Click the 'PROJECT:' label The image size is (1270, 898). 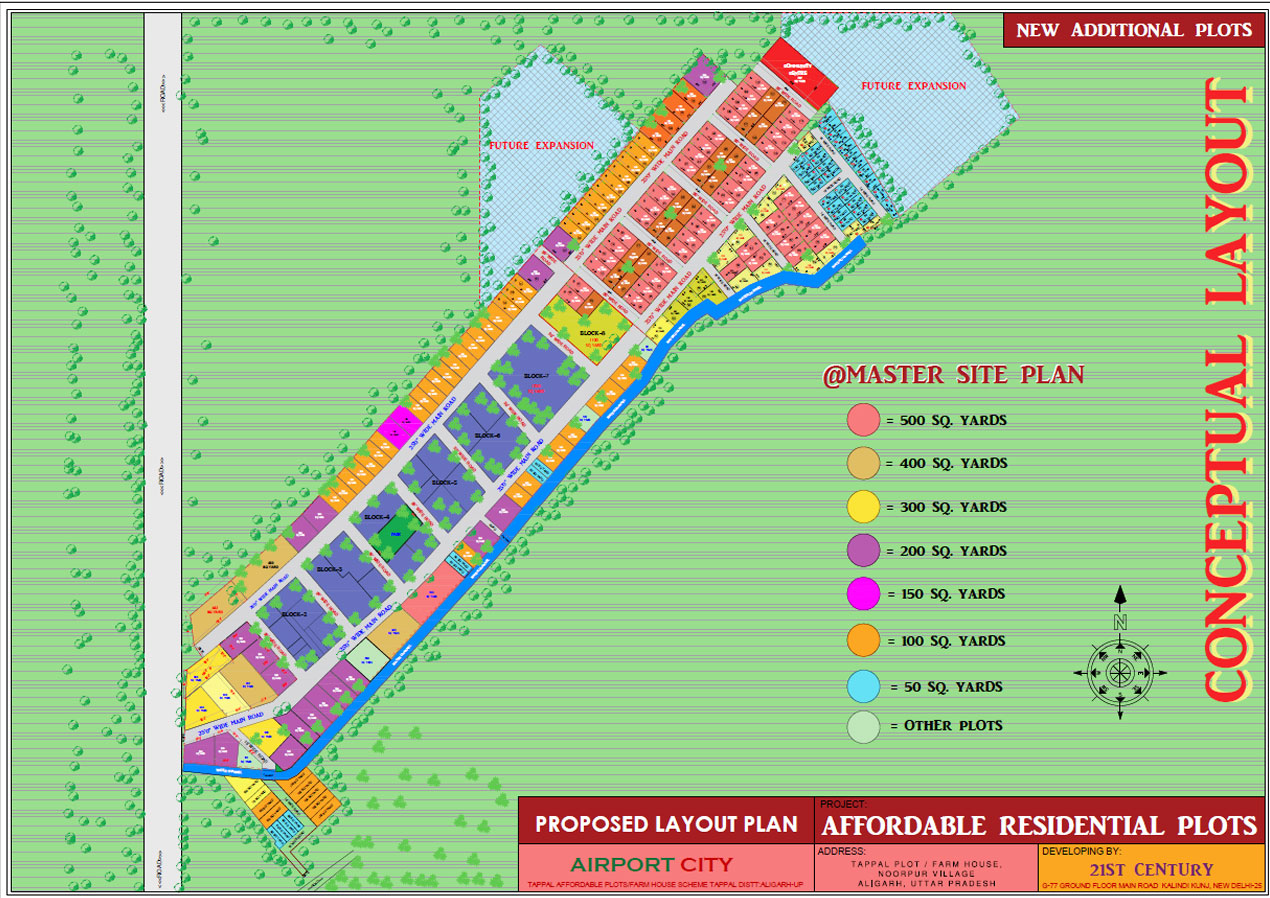point(844,803)
